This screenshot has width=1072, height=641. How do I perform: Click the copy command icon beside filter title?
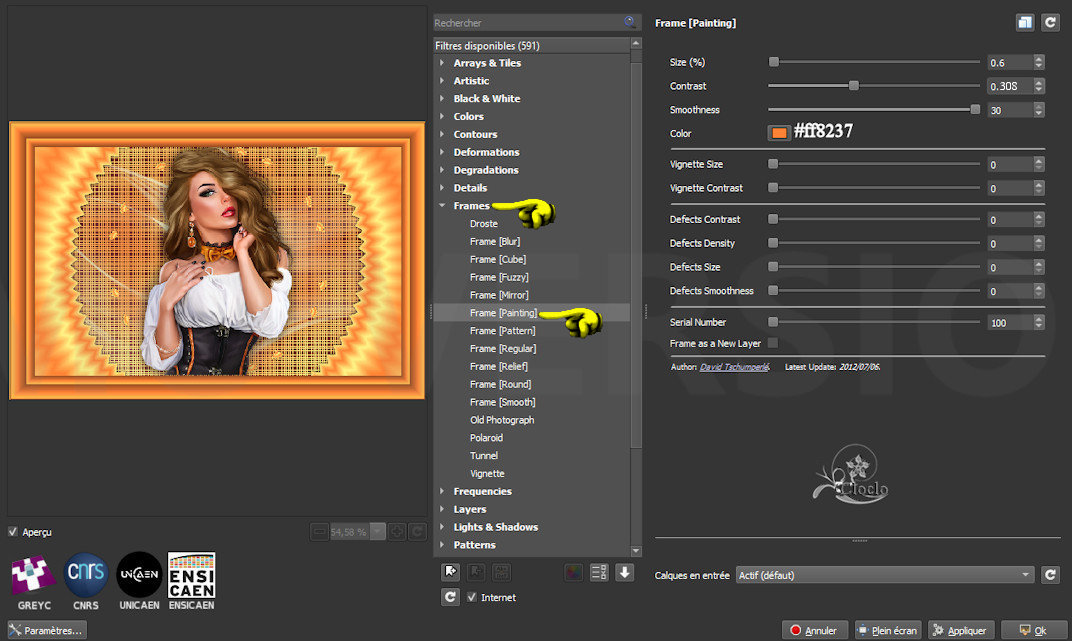point(1025,23)
